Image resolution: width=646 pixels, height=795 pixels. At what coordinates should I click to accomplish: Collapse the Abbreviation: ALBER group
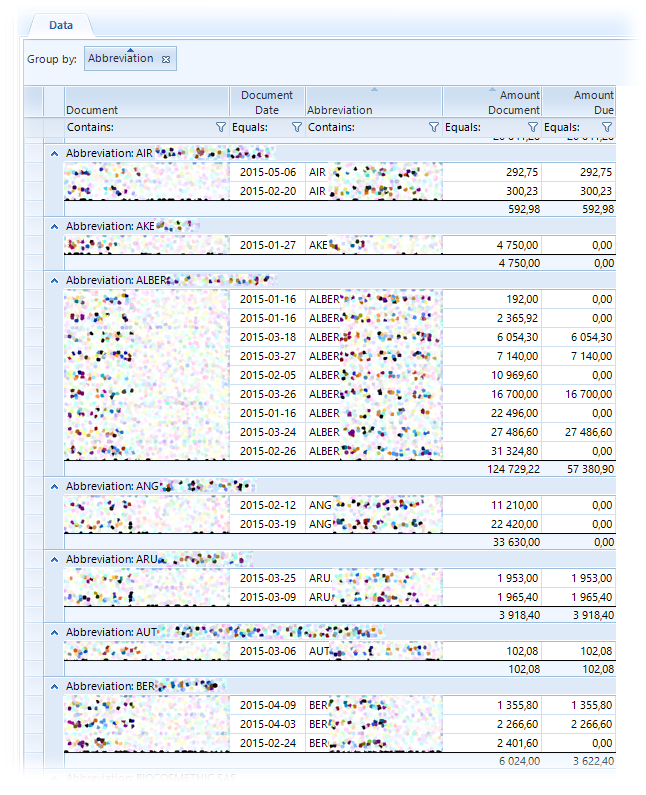click(x=54, y=280)
